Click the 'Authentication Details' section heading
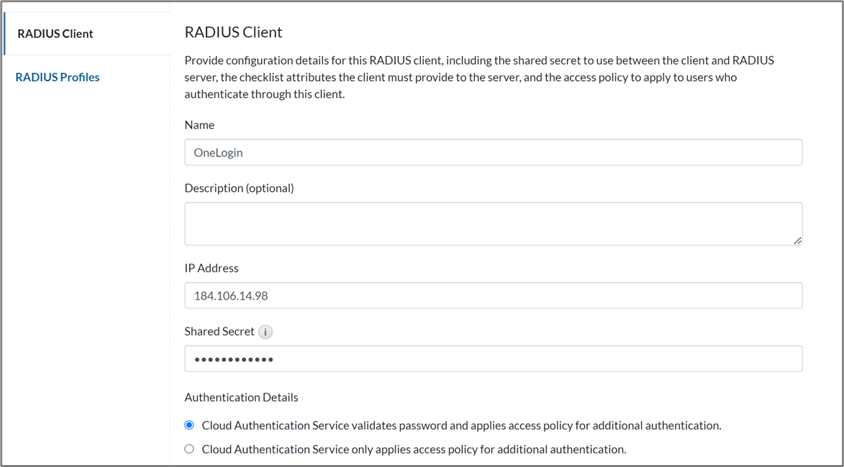 click(x=241, y=397)
